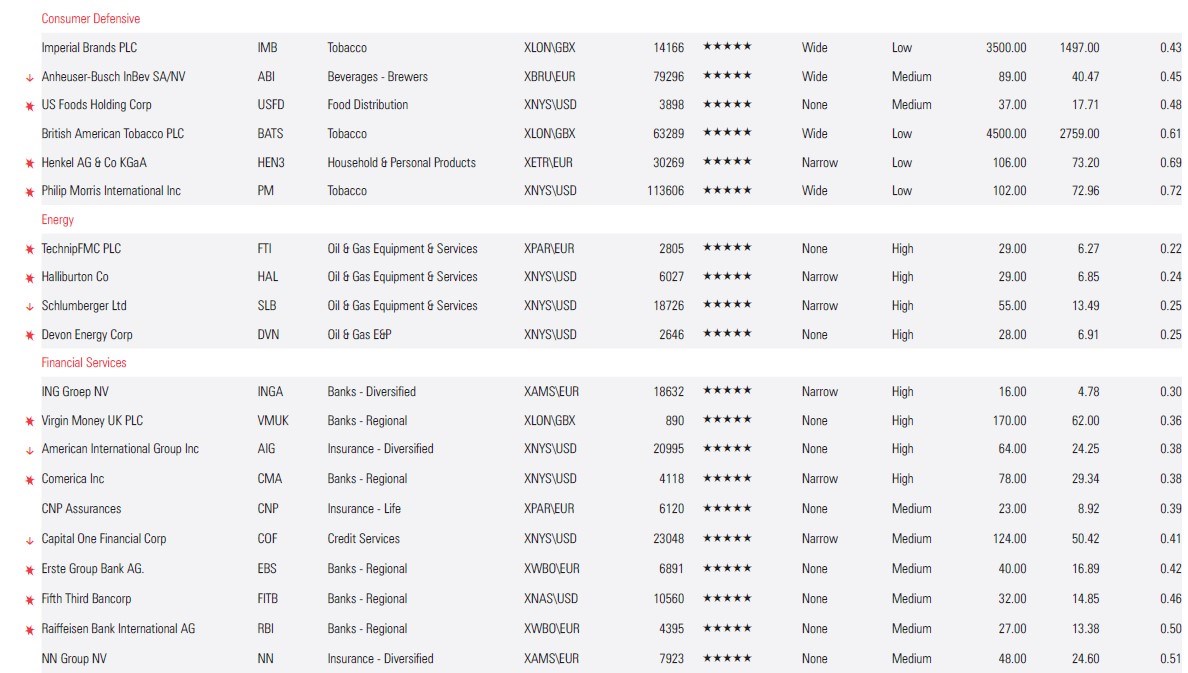Click the red down arrow beside Anheuser-Busch InBev

[x=30, y=77]
